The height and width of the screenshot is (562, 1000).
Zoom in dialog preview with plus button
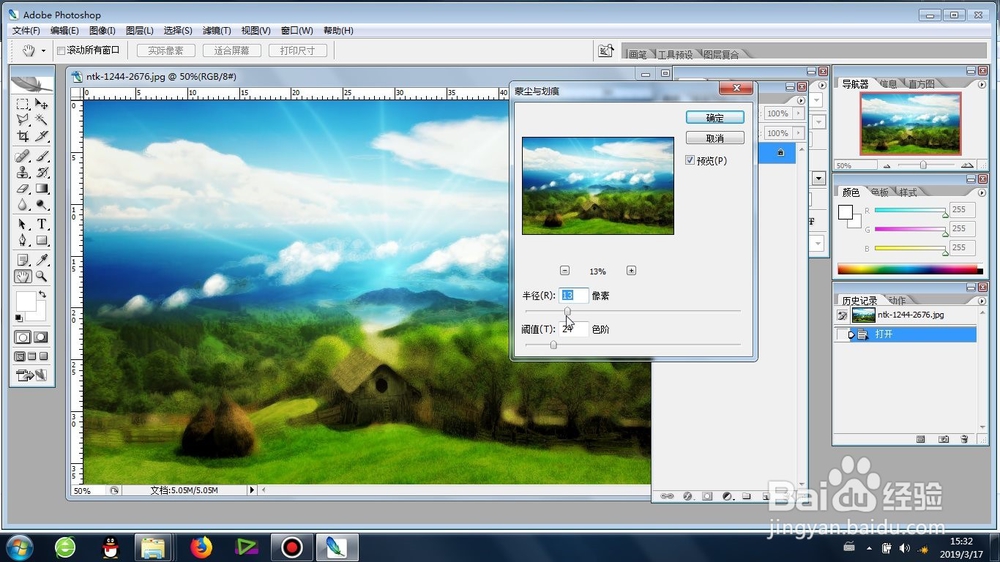click(631, 270)
